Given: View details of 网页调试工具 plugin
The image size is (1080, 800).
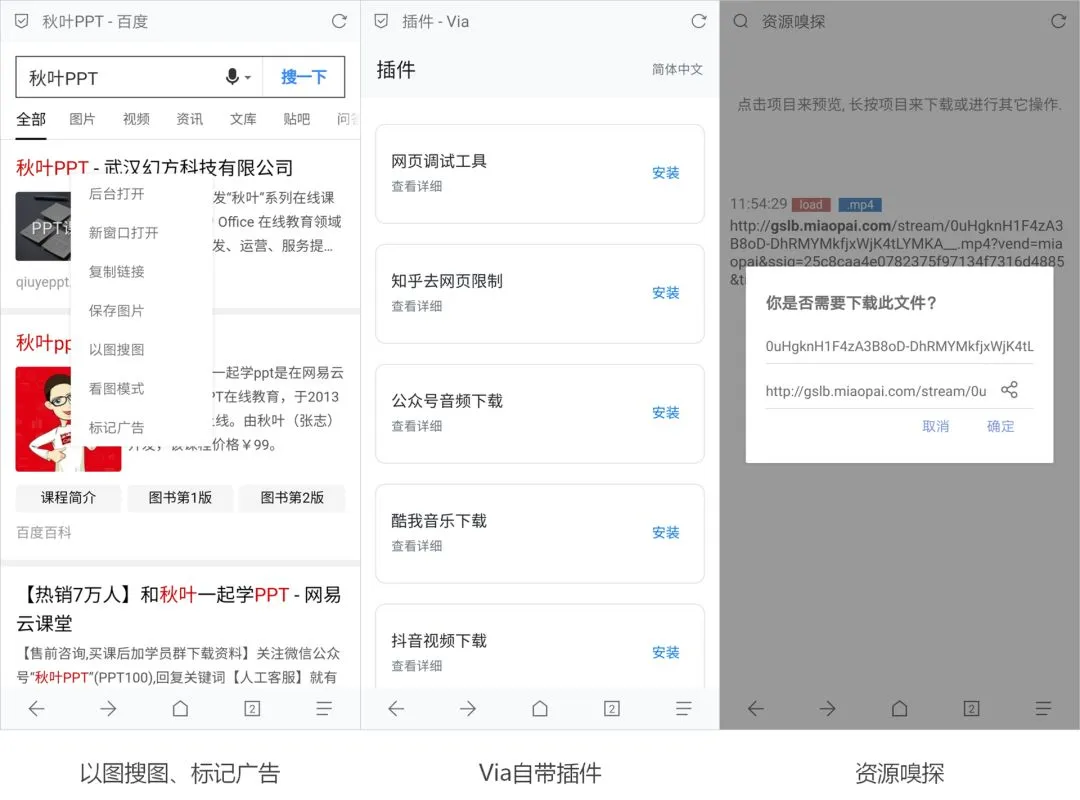Looking at the screenshot, I should (417, 186).
